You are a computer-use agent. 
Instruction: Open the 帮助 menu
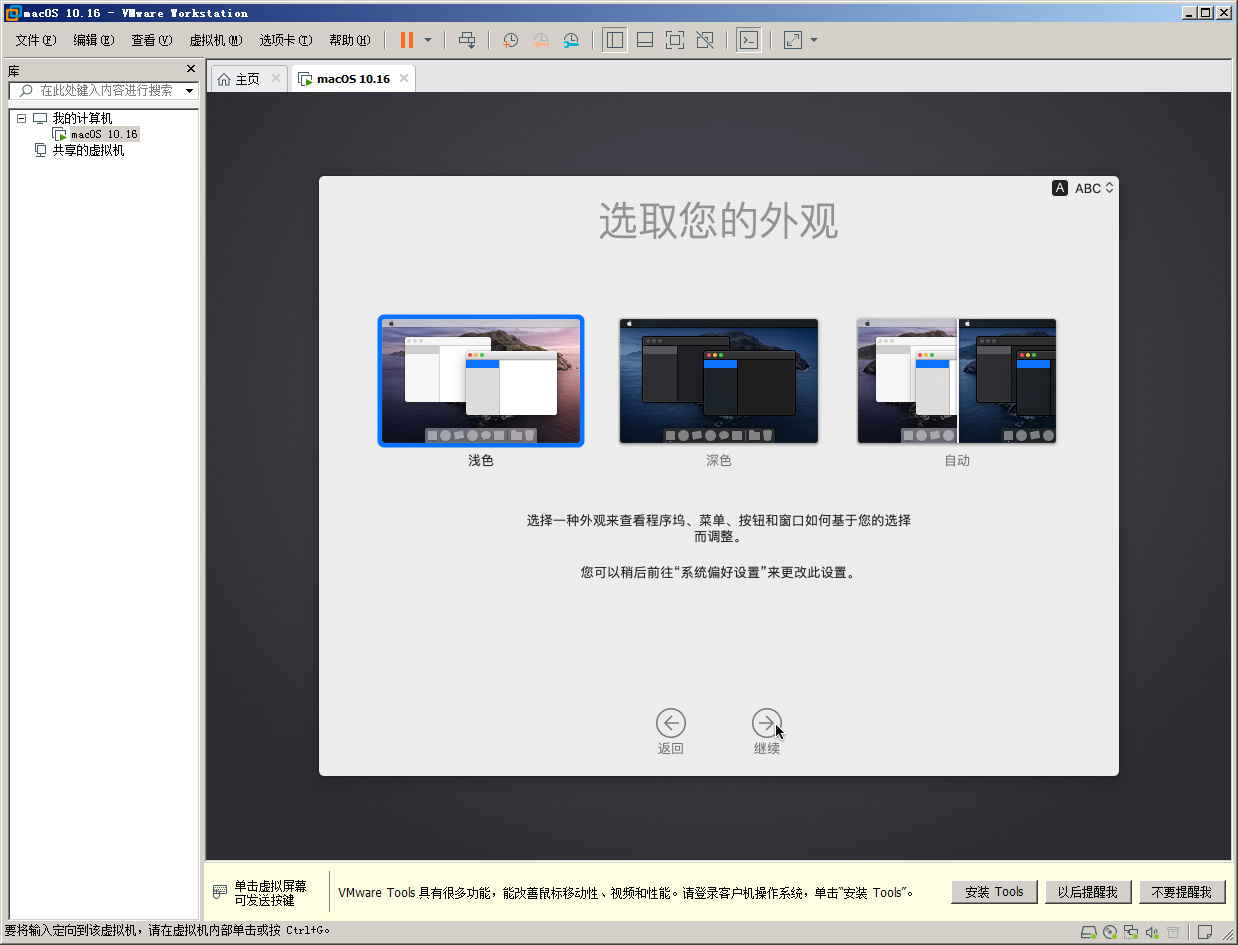[x=350, y=40]
